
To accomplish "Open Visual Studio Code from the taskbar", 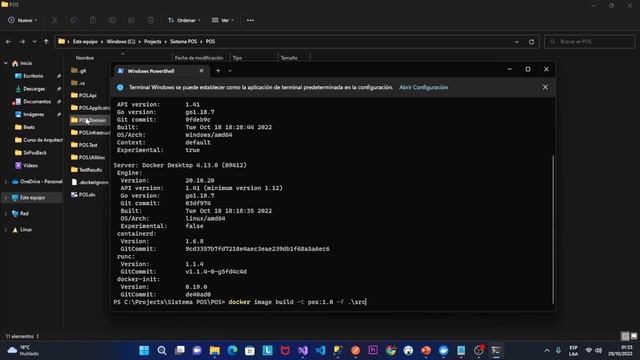I will (x=320, y=351).
